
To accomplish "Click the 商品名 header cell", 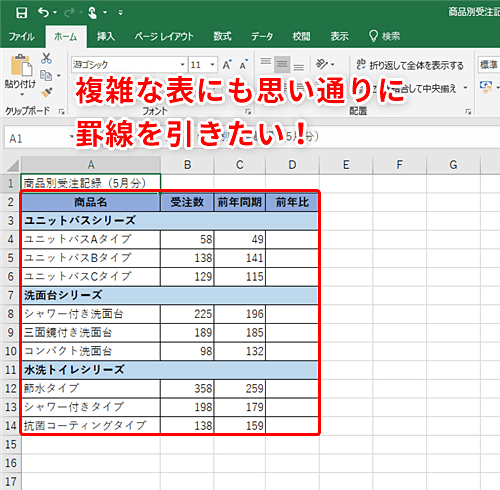I will [91, 202].
